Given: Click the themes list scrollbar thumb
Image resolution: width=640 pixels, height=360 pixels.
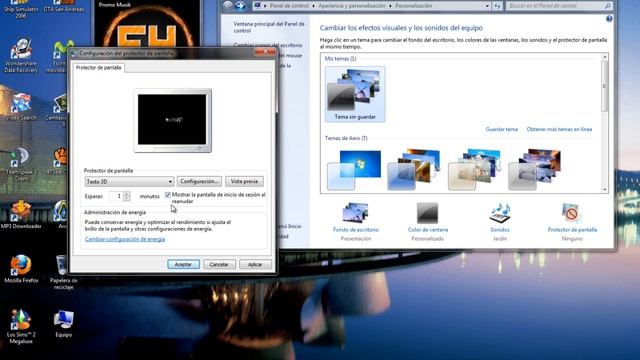Looking at the screenshot, I should (x=605, y=86).
